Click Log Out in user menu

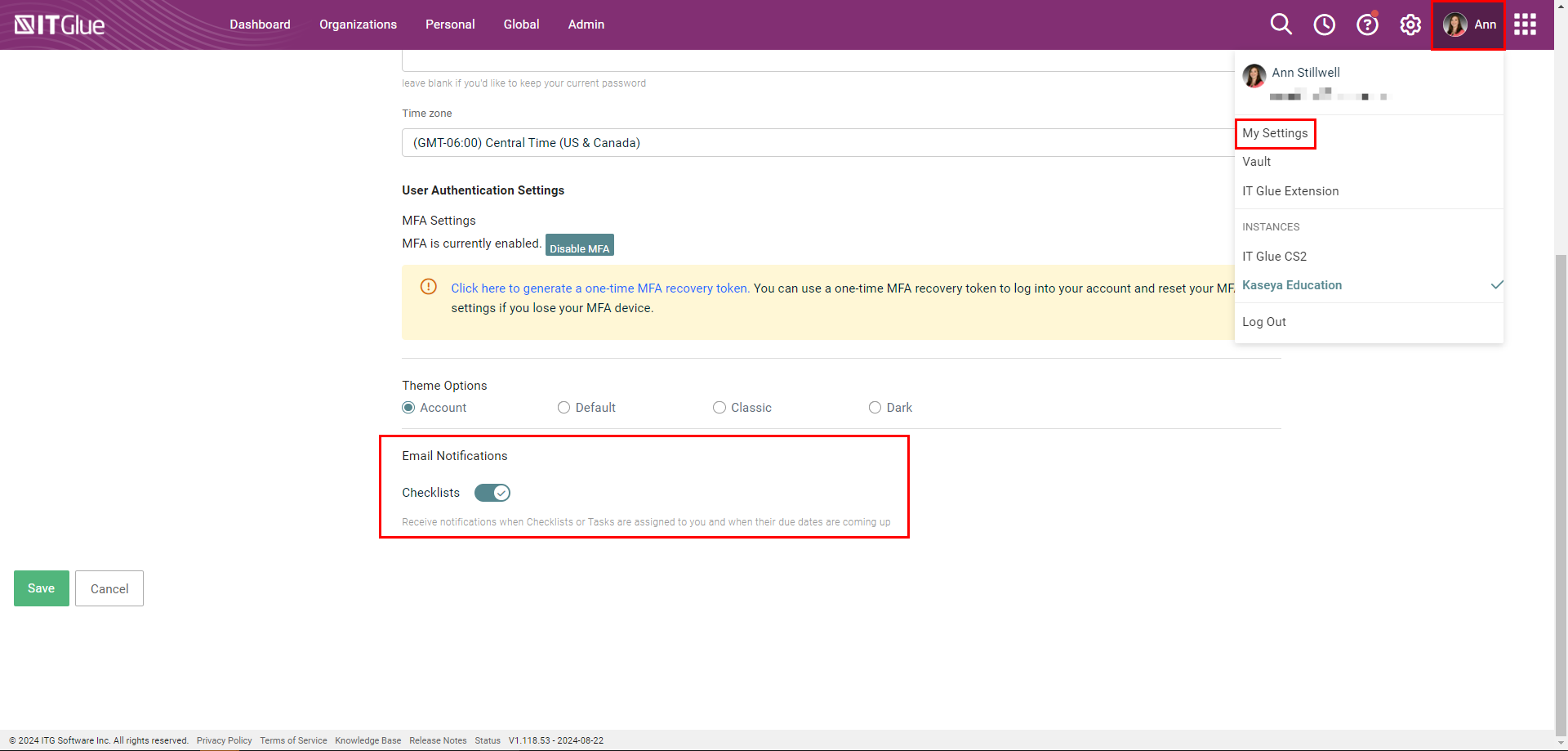tap(1264, 322)
